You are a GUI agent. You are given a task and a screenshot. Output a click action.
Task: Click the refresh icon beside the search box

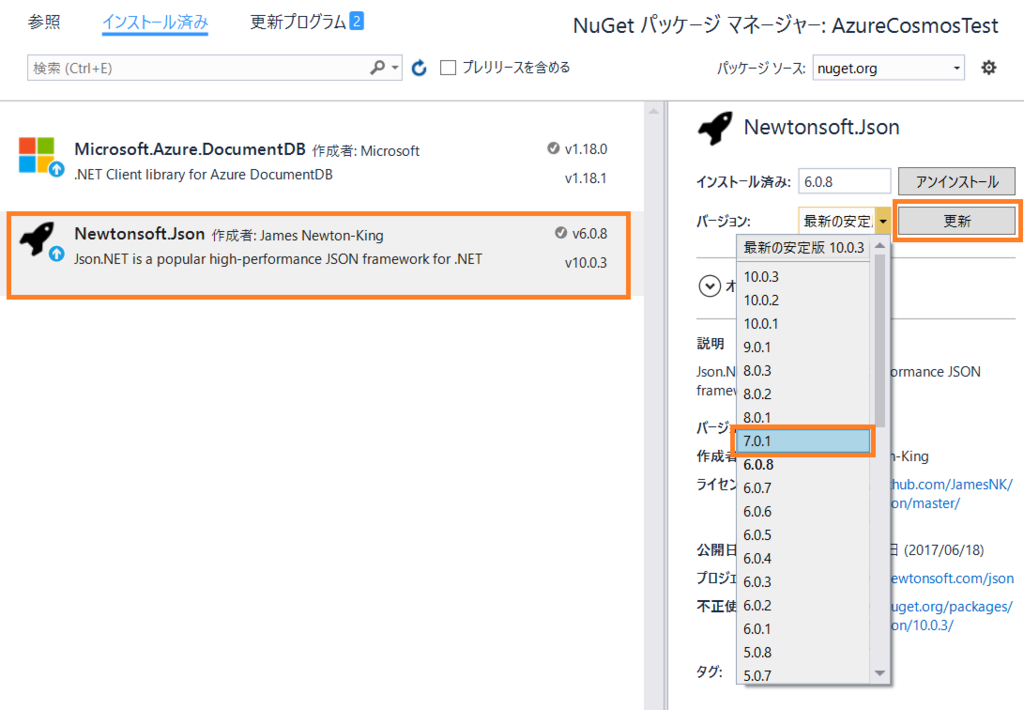point(419,68)
